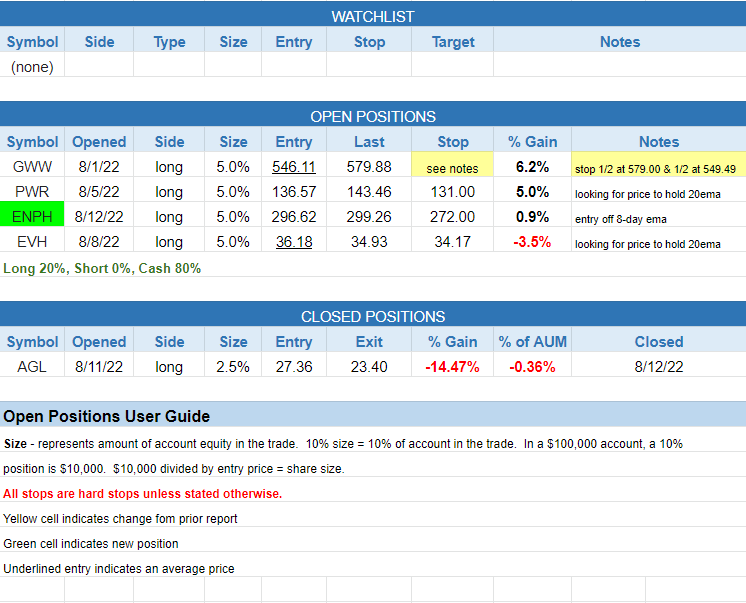Click underlined EVH entry price 36.18
Screen dimensions: 746x603
[294, 241]
